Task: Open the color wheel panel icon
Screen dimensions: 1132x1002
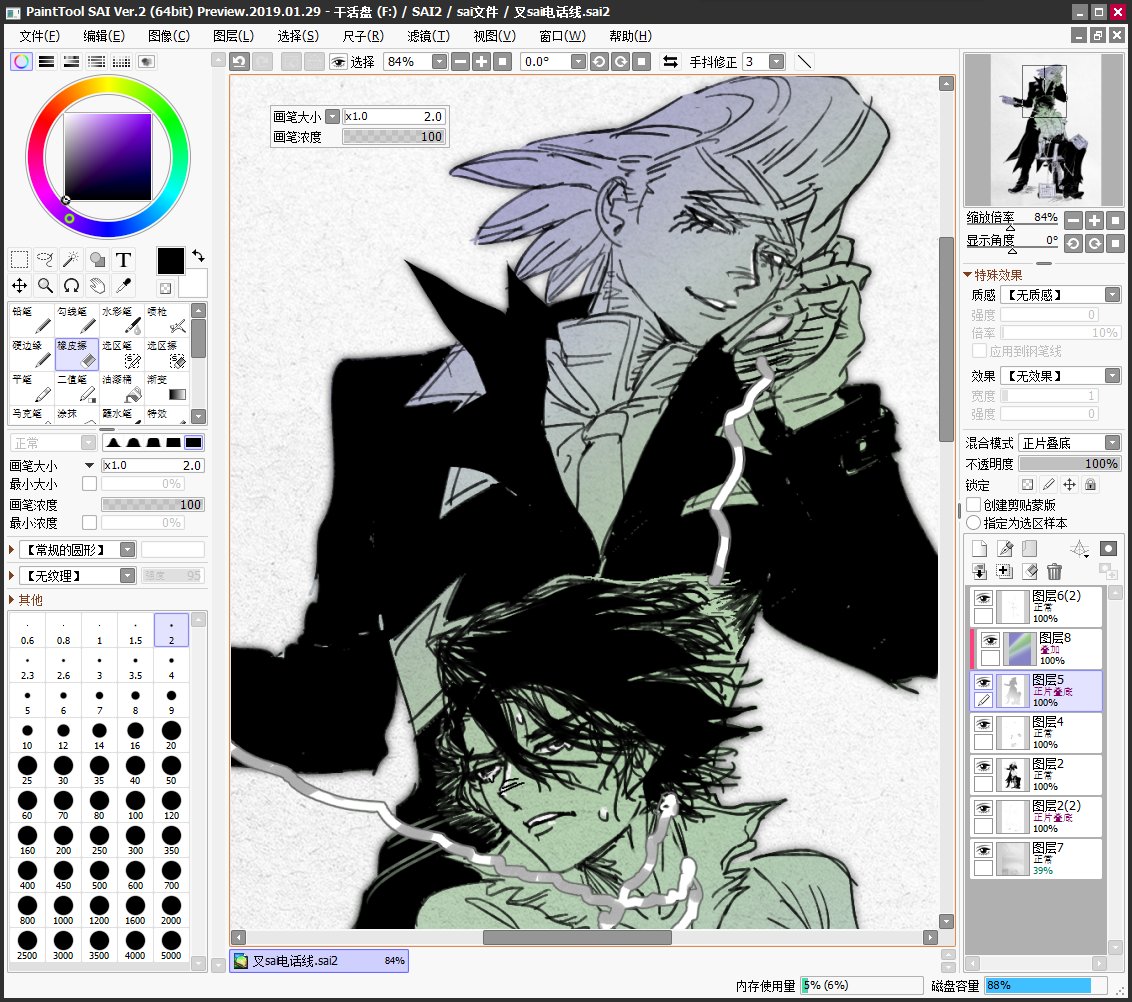Action: tap(21, 61)
